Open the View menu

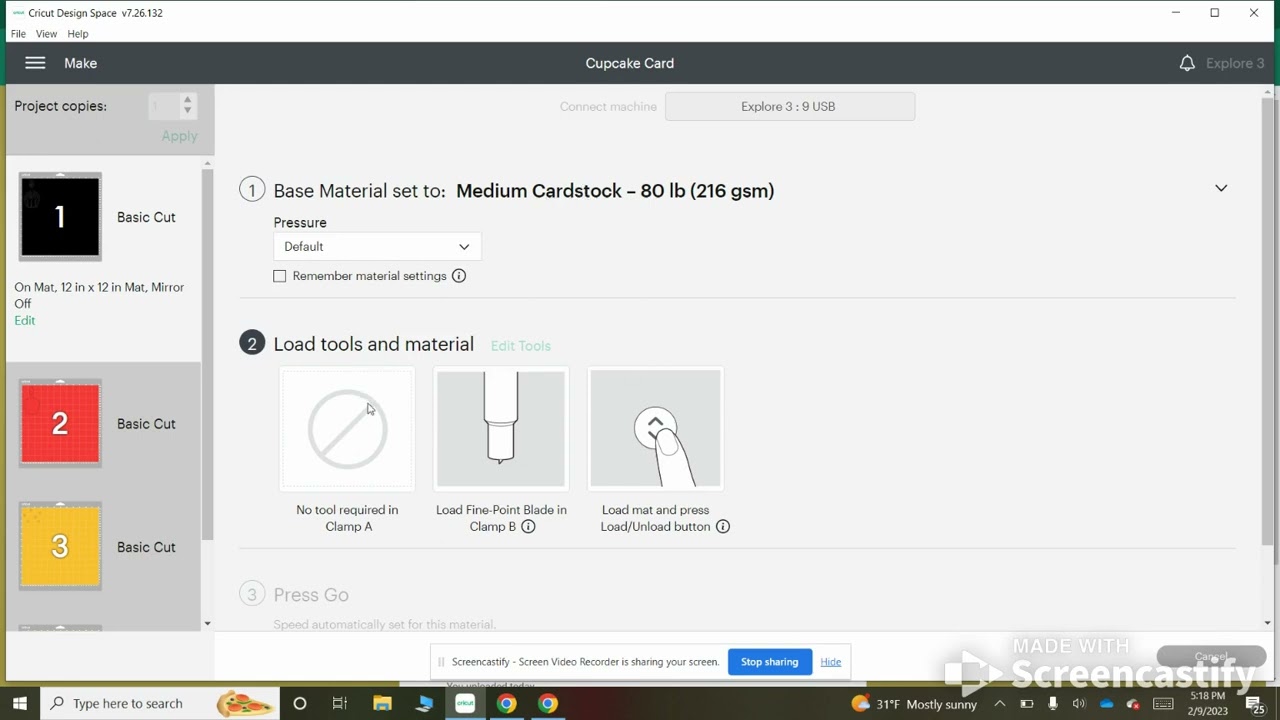coord(46,34)
